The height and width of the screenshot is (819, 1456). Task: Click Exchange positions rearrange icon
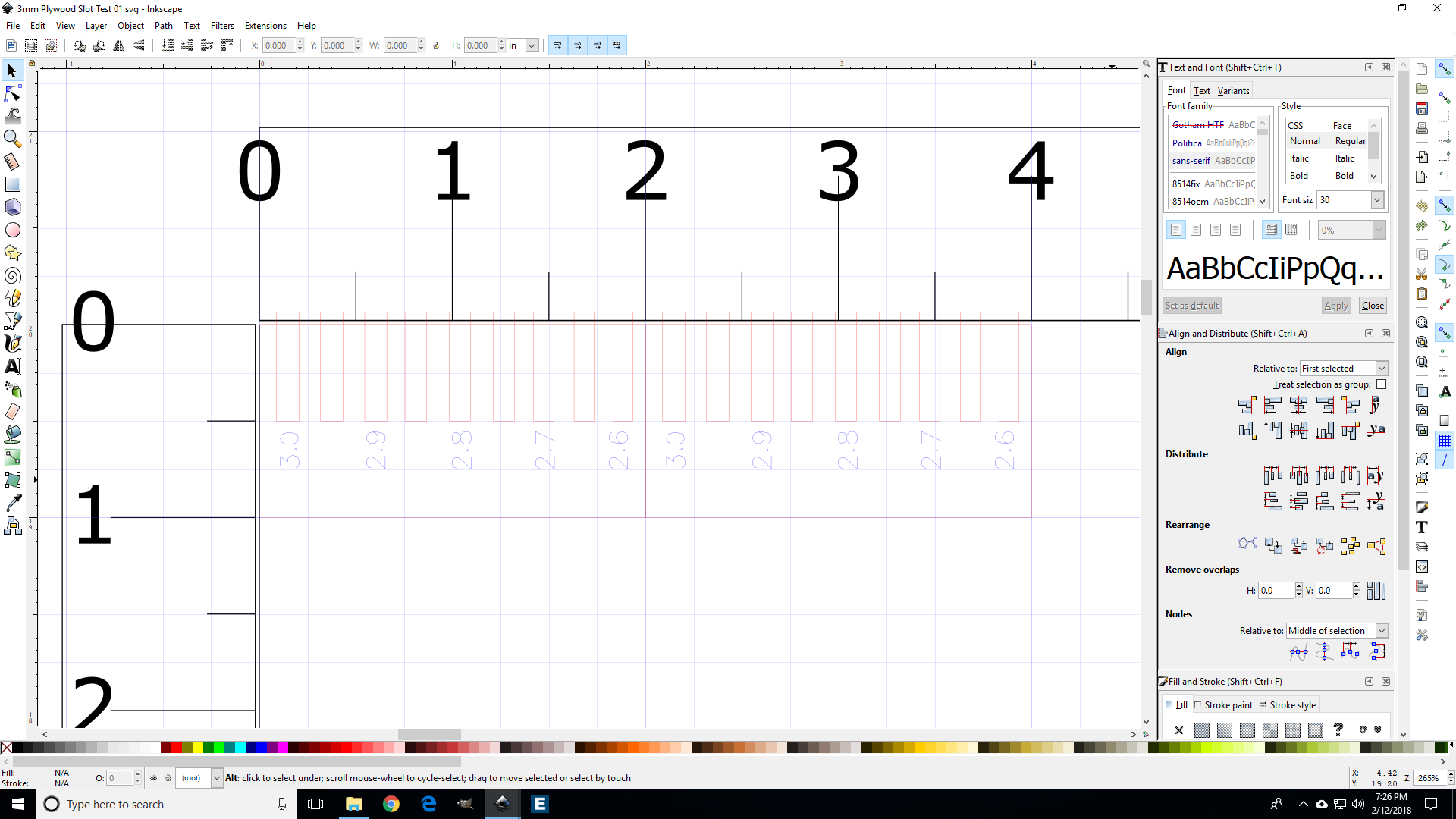1273,545
